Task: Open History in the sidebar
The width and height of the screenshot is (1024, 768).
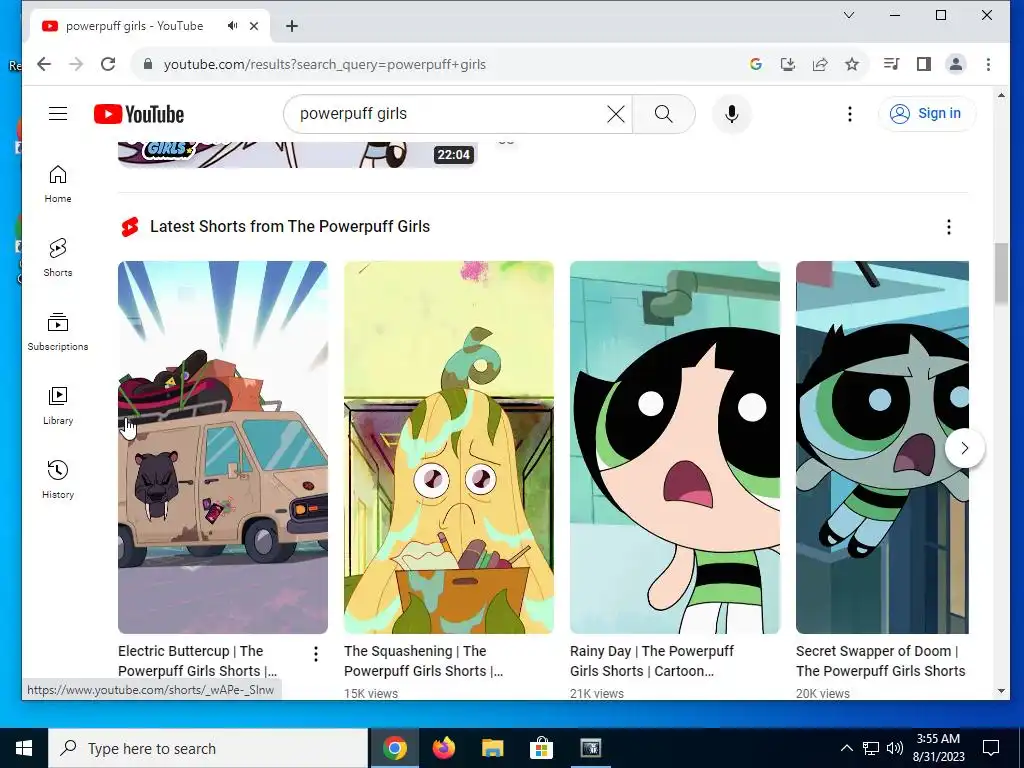Action: tap(58, 479)
